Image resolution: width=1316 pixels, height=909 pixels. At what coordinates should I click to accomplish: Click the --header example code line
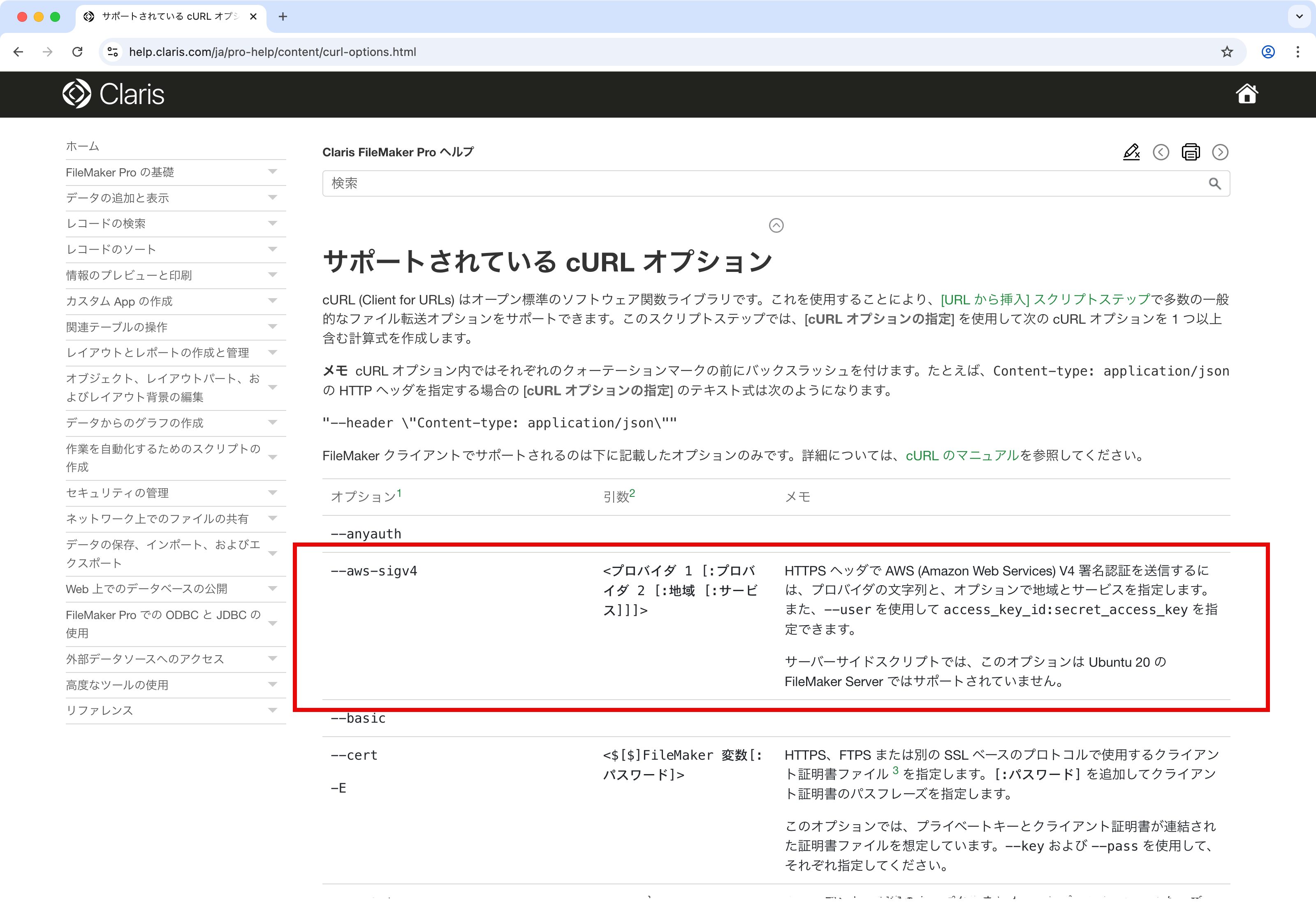(499, 423)
